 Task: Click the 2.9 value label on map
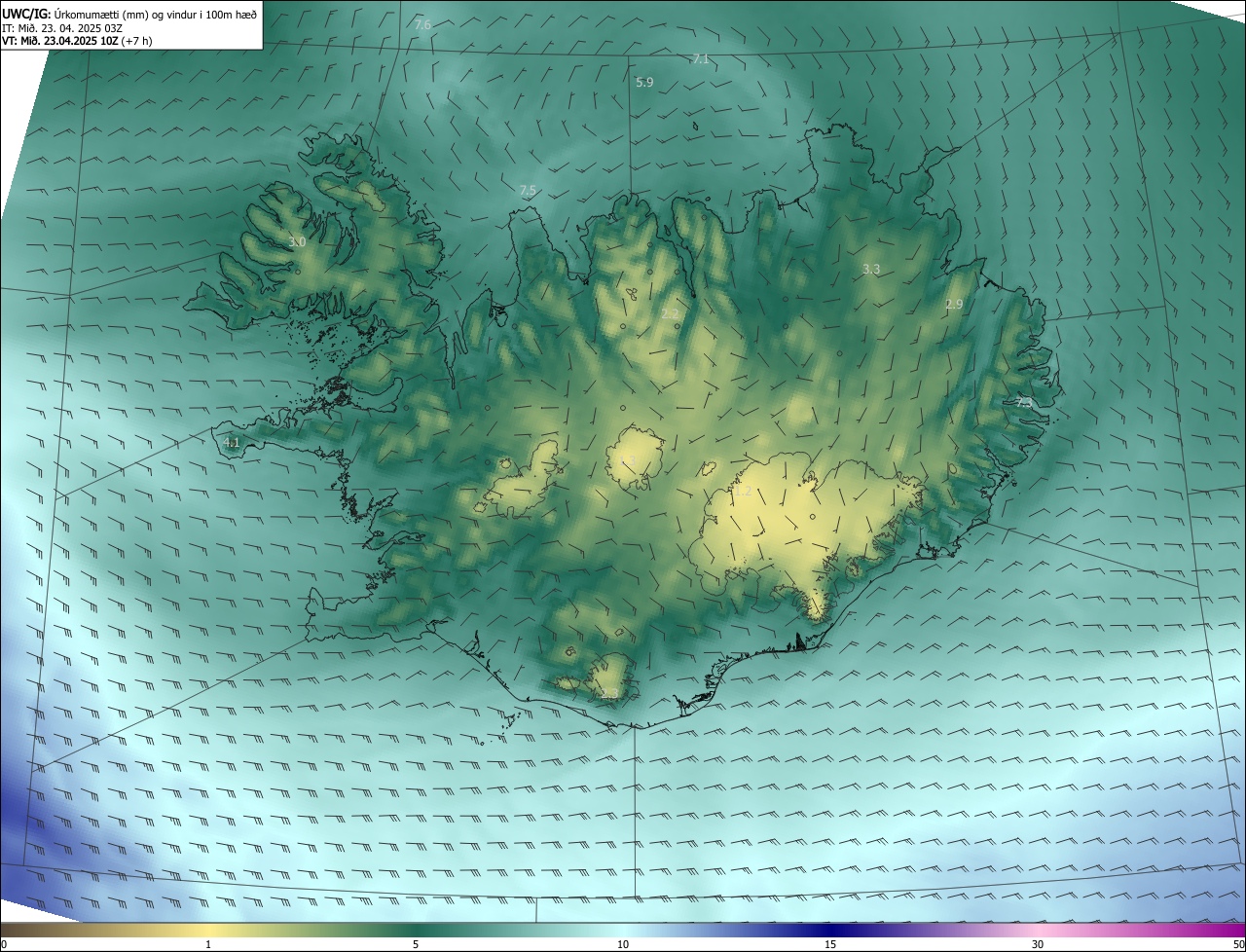pos(954,305)
